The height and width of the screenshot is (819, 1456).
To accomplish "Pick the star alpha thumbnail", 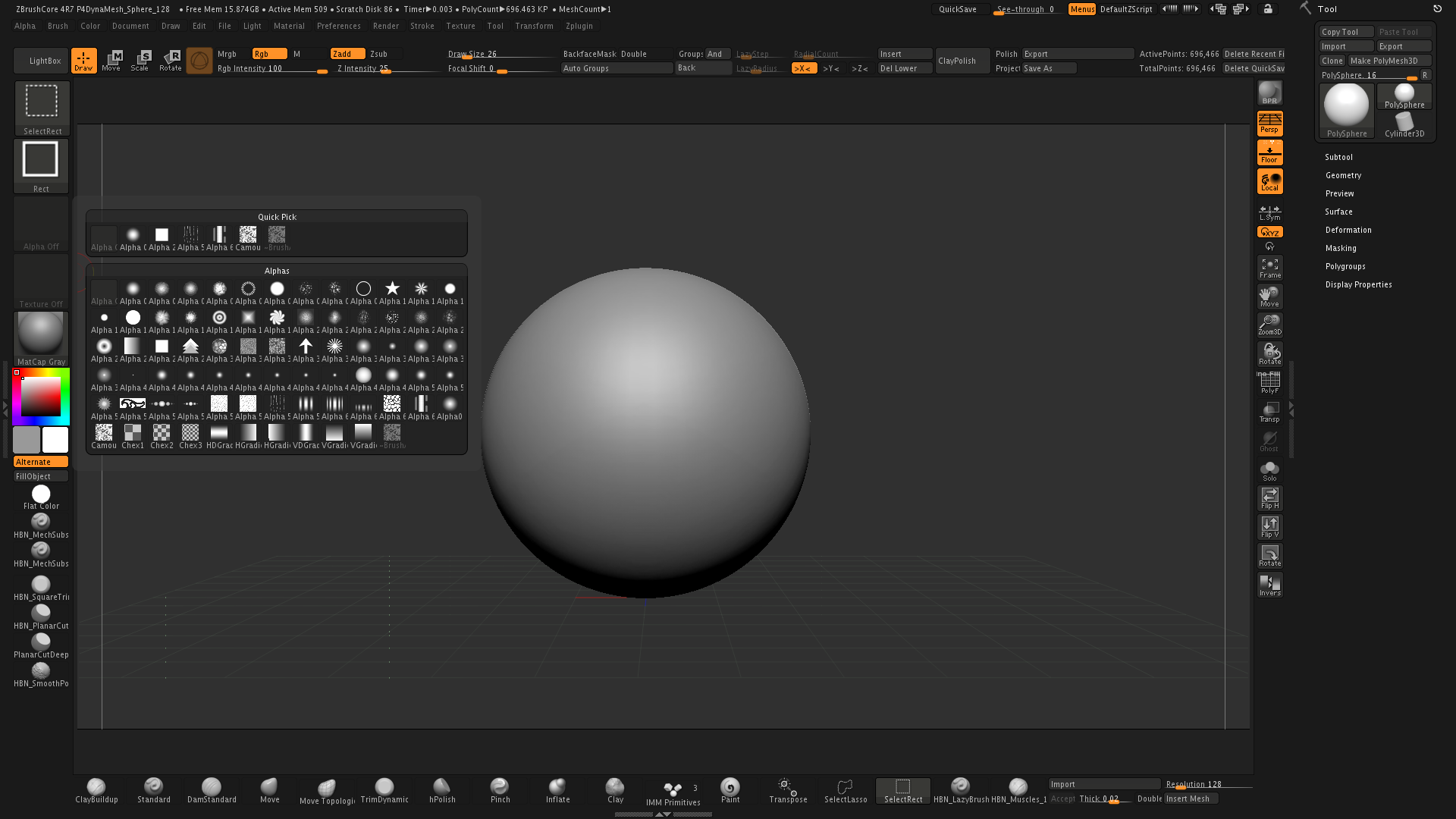I will (x=392, y=289).
